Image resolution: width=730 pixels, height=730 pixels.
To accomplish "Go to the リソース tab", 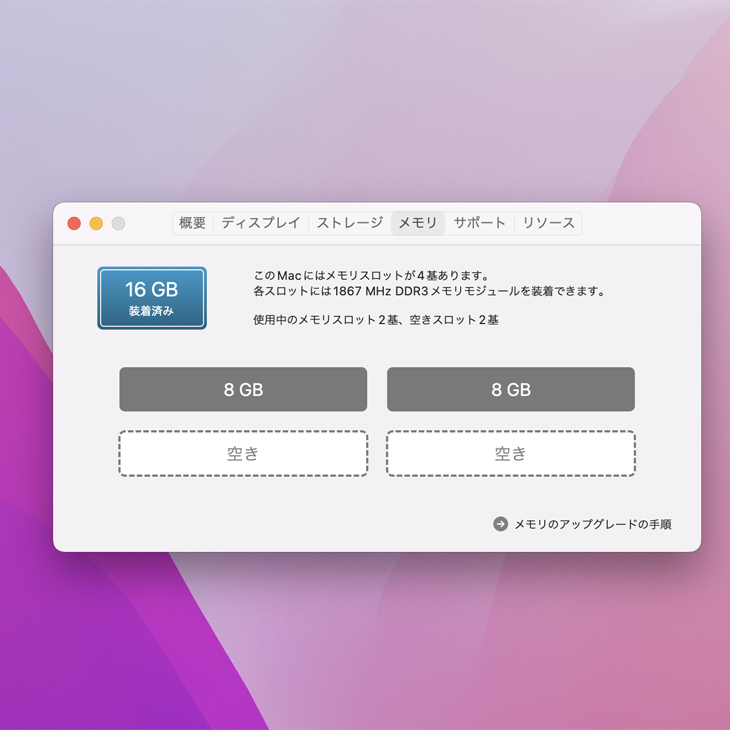I will [x=548, y=223].
